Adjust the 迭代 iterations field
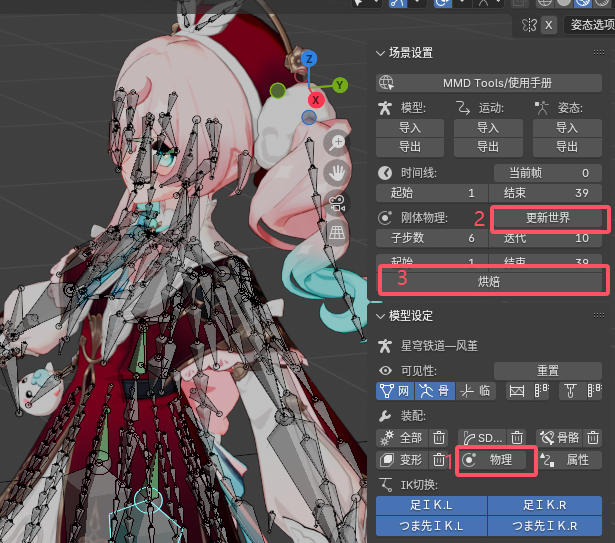This screenshot has width=615, height=543. click(546, 238)
